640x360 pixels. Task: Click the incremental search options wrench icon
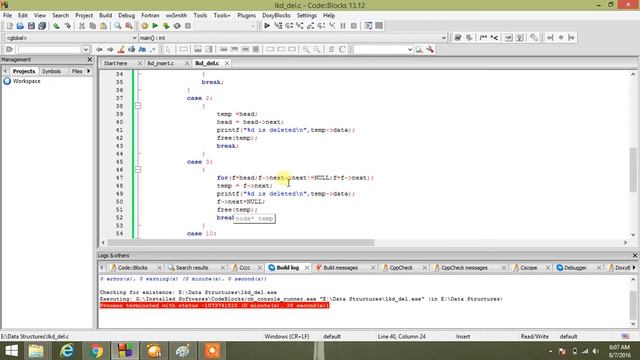click(x=430, y=49)
